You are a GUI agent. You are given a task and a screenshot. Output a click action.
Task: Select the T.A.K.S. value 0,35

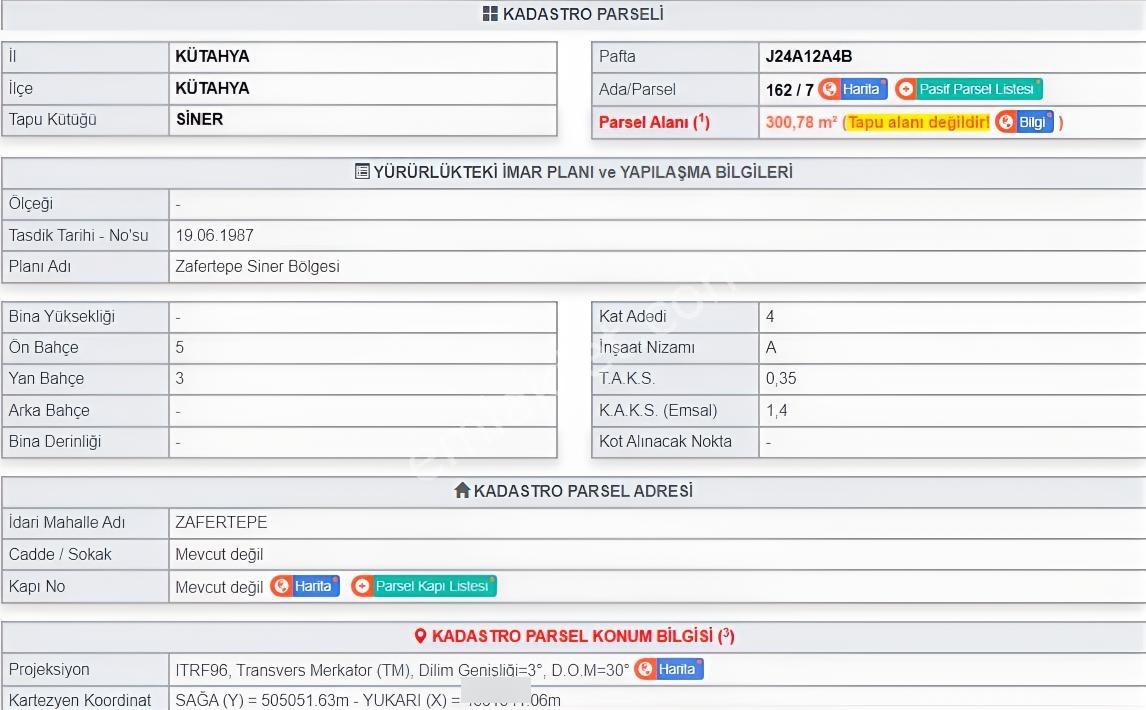[781, 379]
